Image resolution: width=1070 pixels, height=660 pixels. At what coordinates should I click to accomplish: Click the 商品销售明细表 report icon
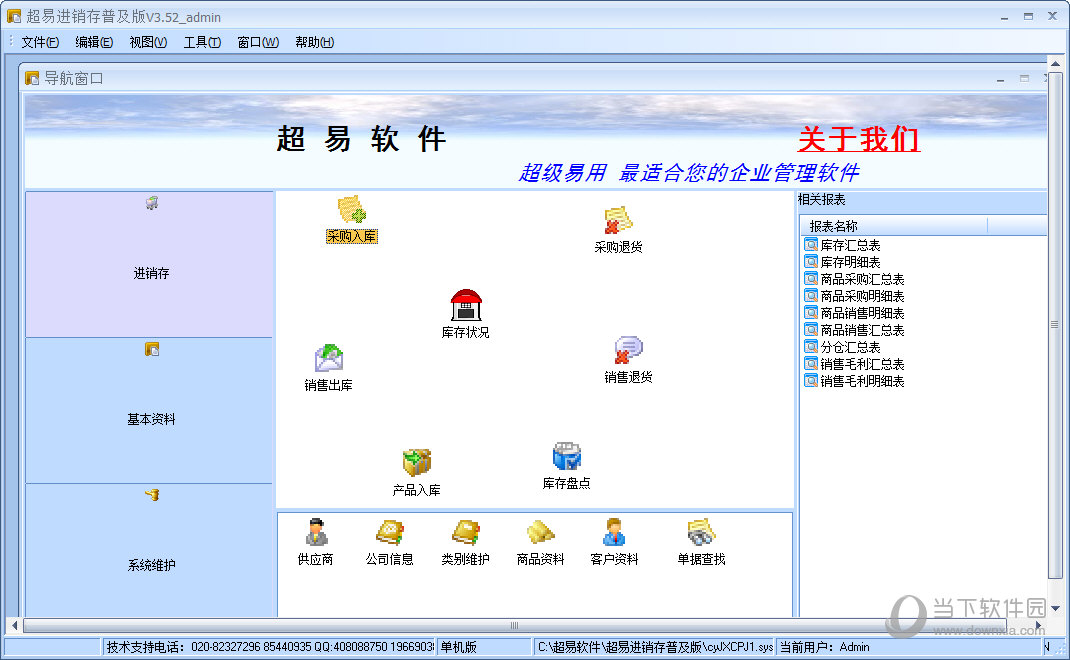[x=811, y=313]
